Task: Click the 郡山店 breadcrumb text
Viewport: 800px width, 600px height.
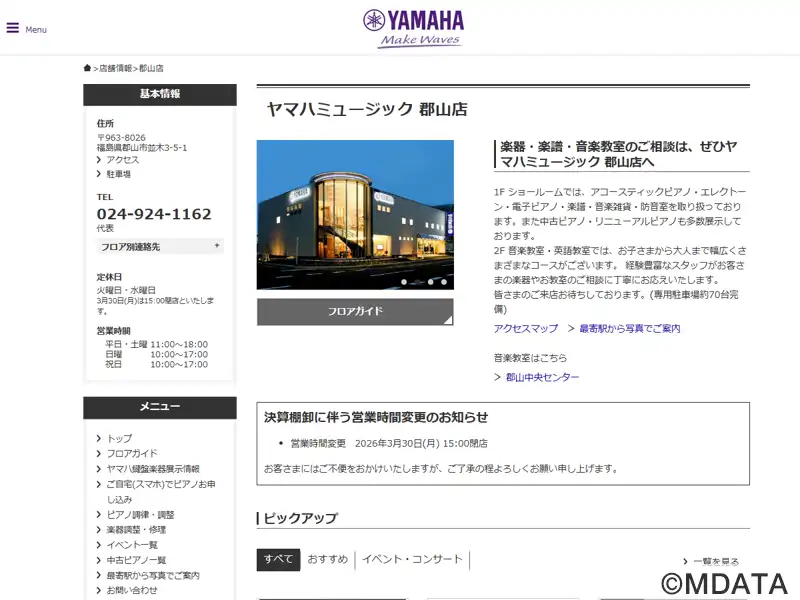Action: click(151, 68)
